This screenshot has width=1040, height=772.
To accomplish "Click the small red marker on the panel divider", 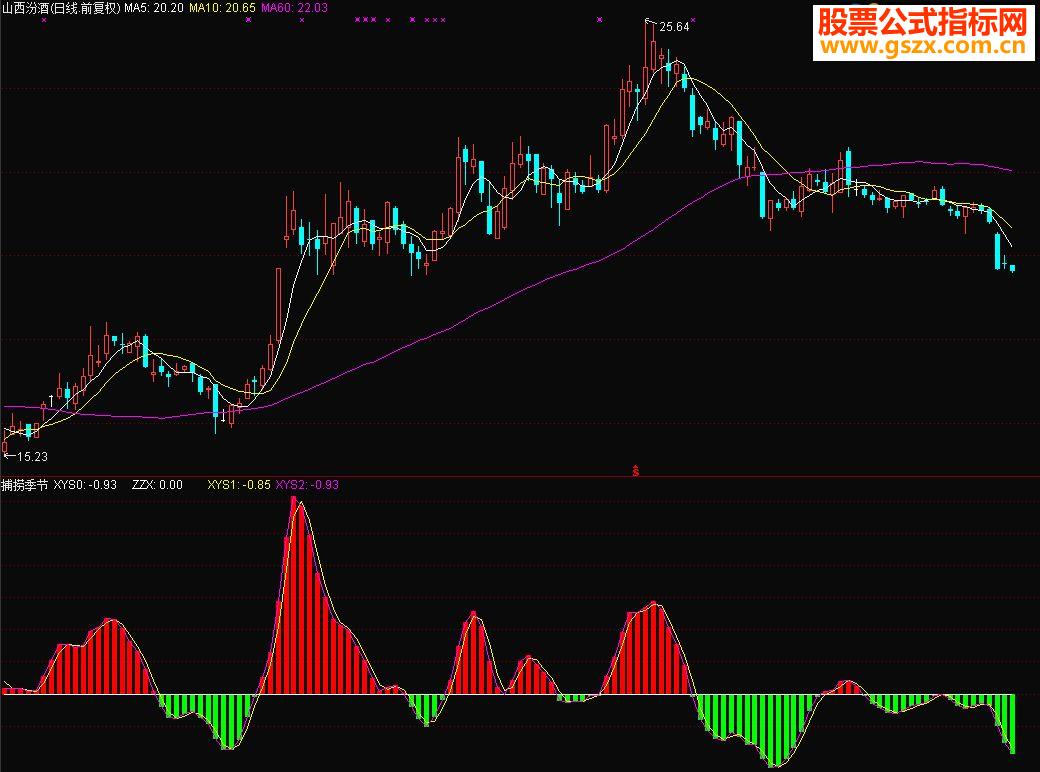I will point(635,470).
